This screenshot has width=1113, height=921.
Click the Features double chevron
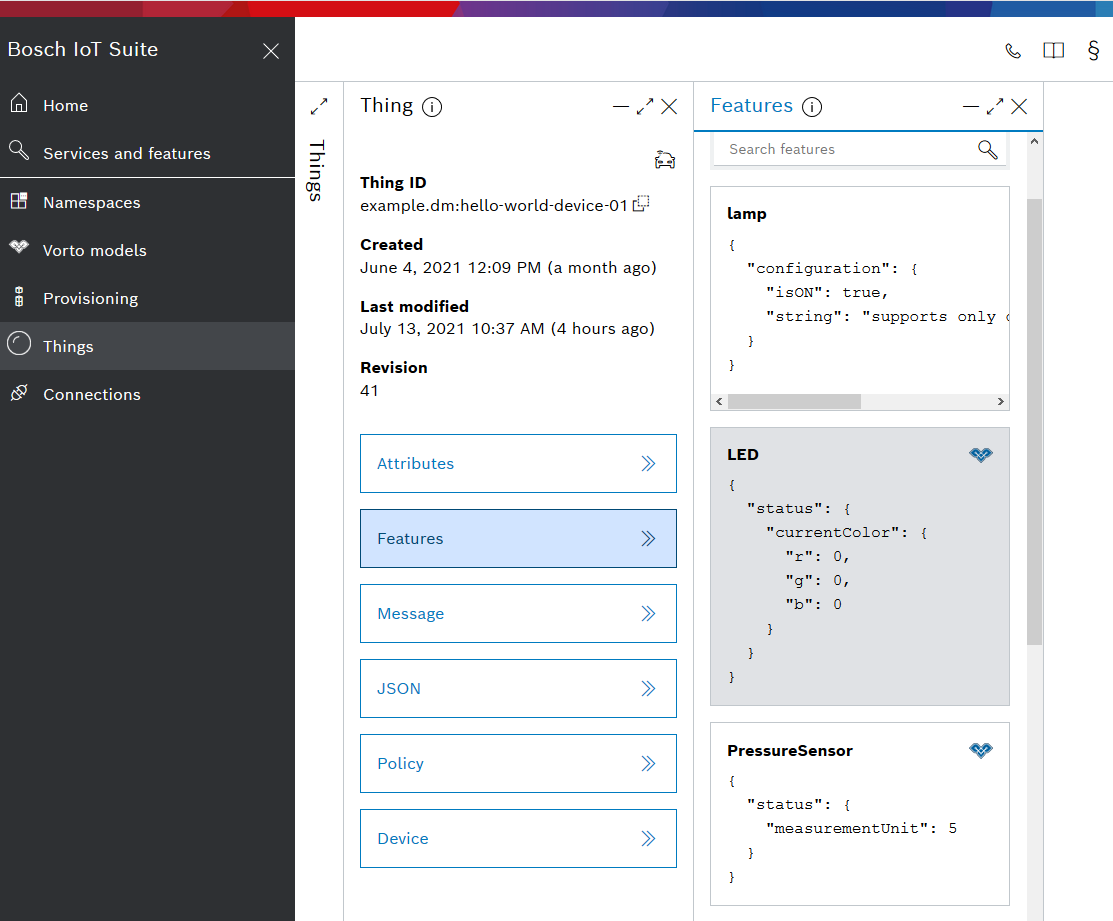648,539
